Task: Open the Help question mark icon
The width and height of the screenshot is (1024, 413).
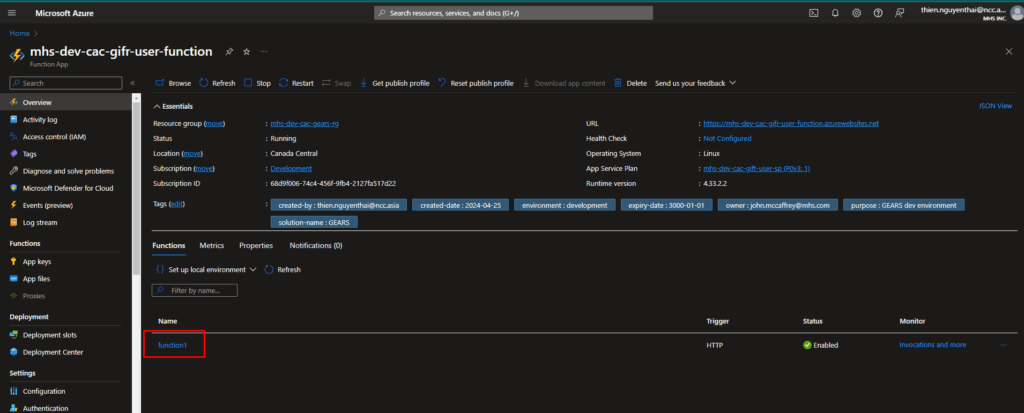Action: click(878, 12)
